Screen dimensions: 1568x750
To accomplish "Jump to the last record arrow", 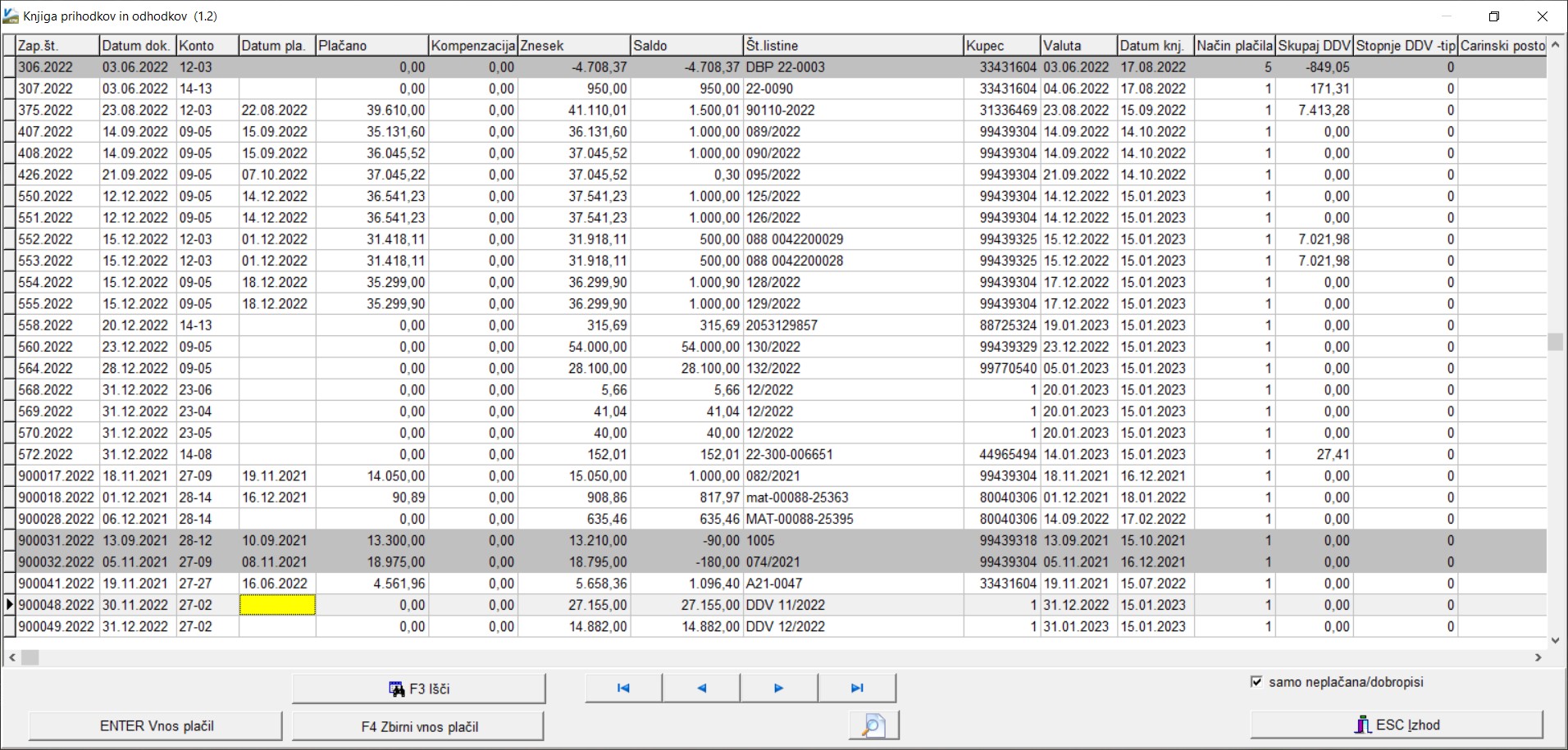I will [857, 689].
